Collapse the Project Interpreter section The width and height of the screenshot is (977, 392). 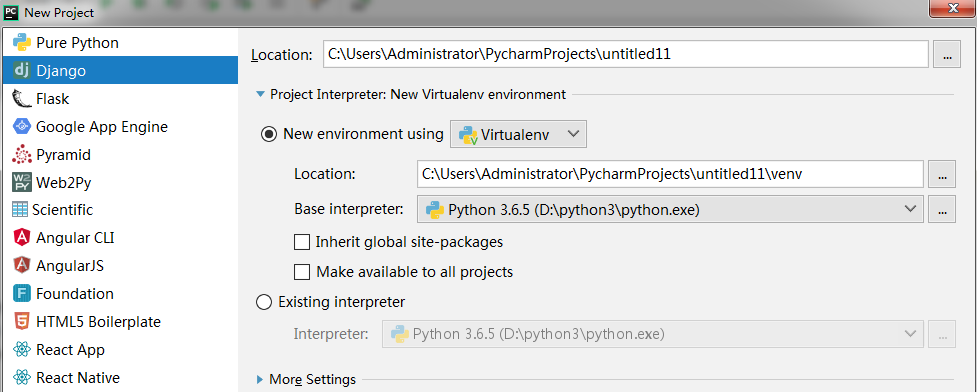[x=260, y=95]
